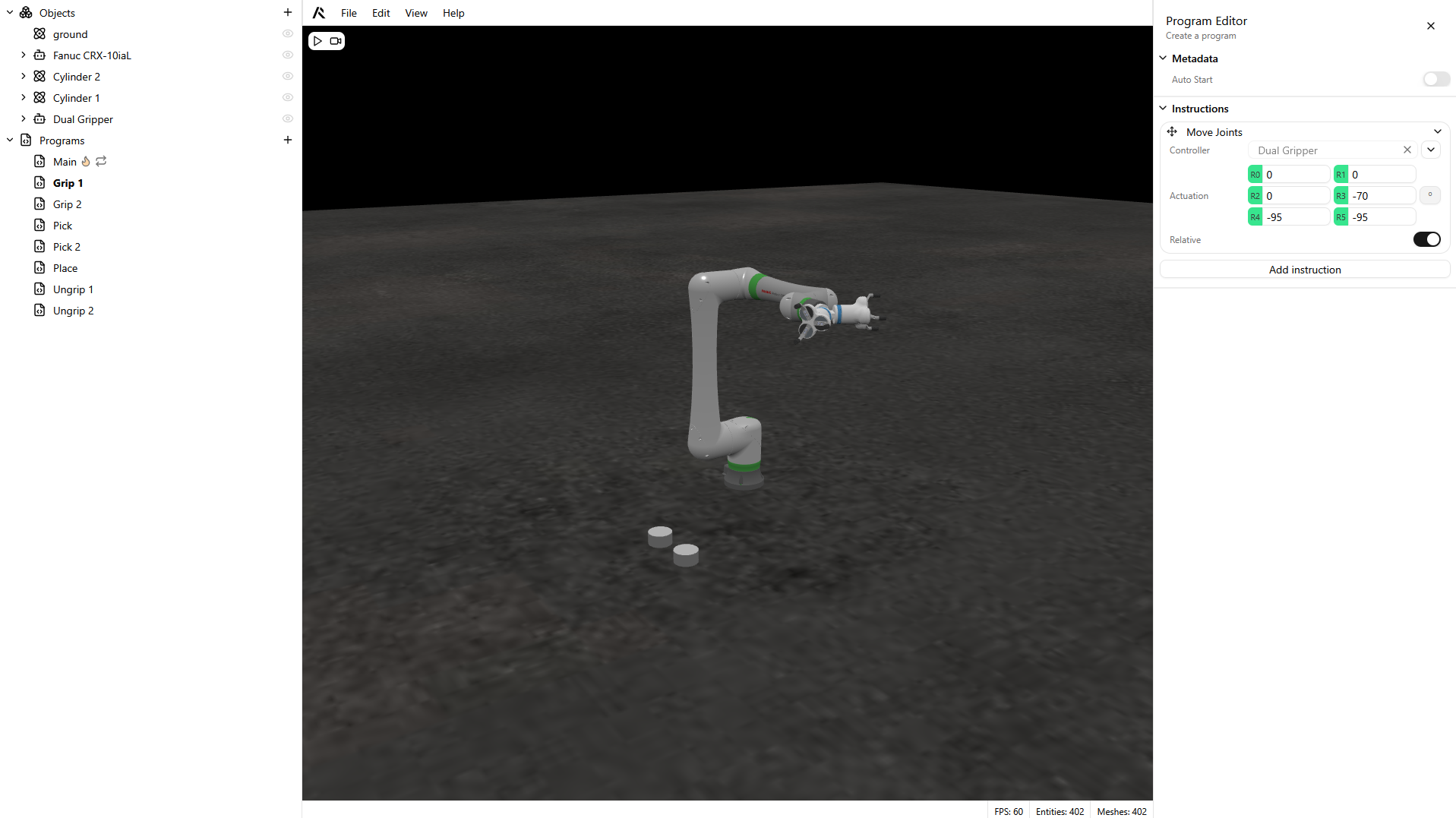Disable the Relative toggle

pos(1426,240)
